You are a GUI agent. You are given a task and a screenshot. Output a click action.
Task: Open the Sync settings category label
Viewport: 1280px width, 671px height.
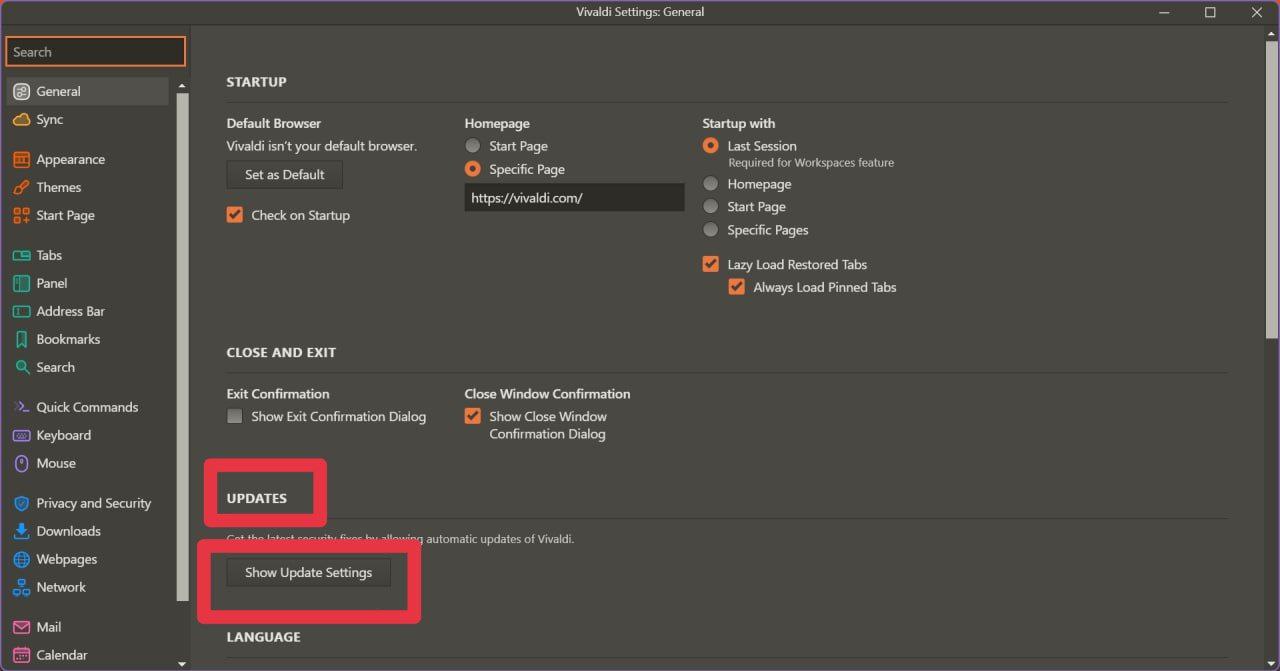(50, 119)
